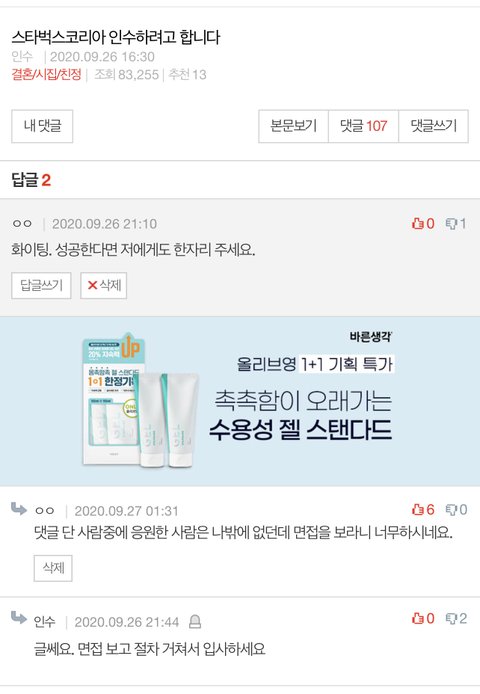The image size is (480, 694).
Task: Click 답글쓰기 under first comment
Action: 41,285
